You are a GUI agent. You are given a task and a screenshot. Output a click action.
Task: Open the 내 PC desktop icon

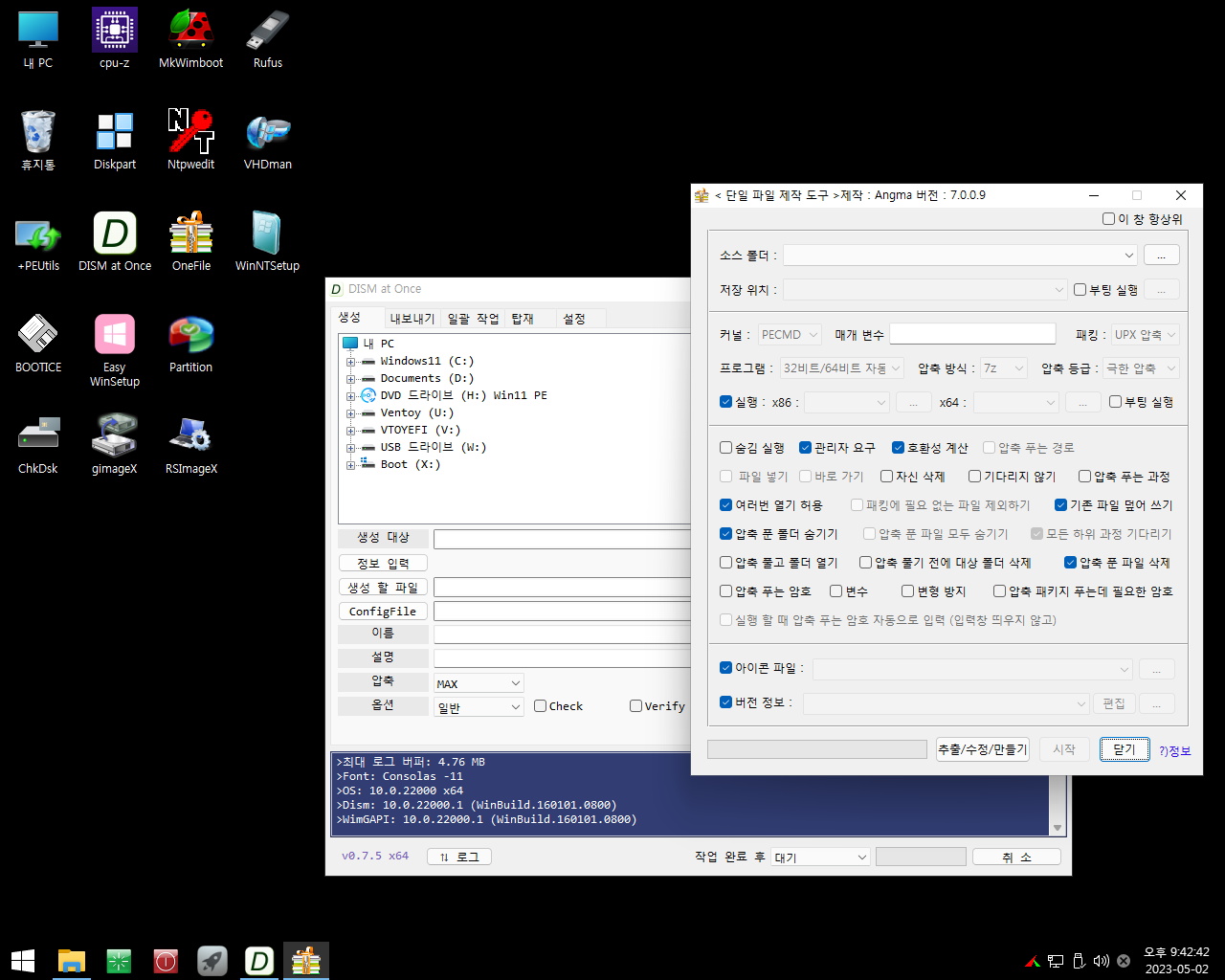tap(38, 38)
